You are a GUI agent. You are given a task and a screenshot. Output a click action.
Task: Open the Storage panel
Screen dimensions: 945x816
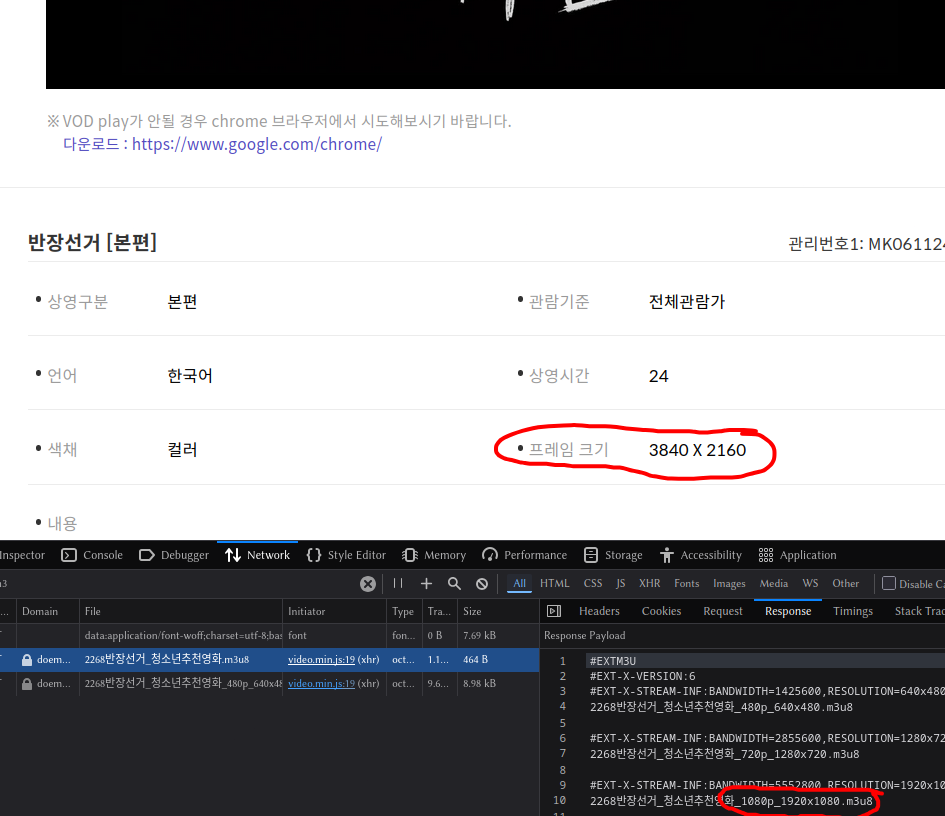[613, 555]
